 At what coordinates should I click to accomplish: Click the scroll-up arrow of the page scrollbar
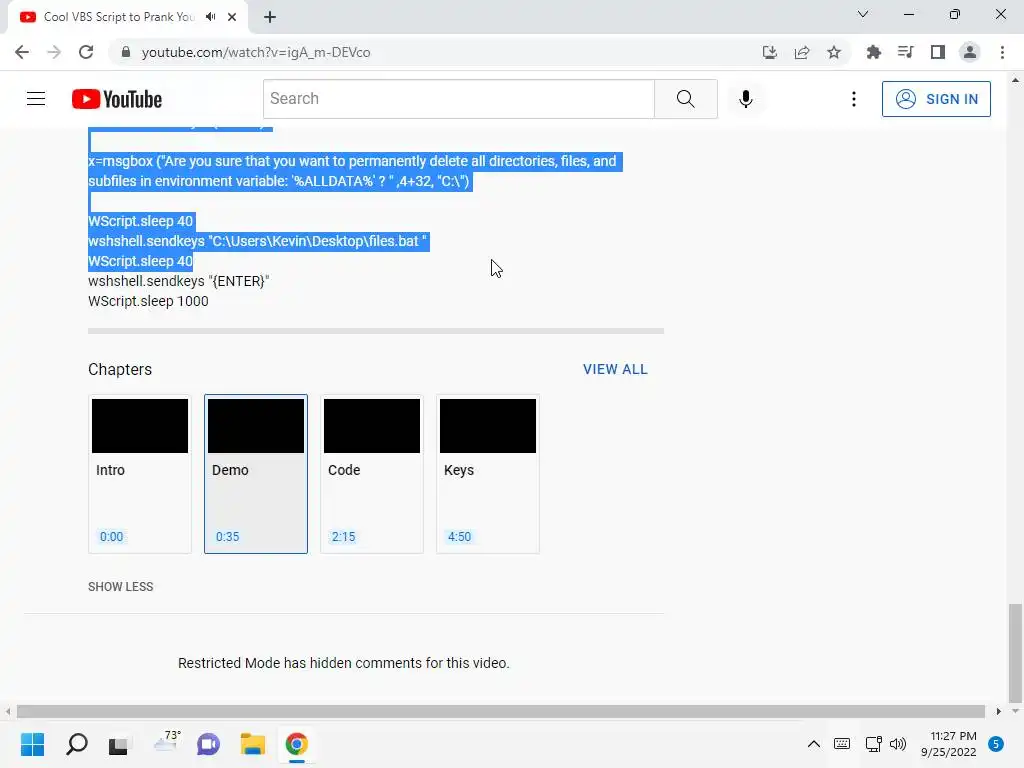point(1015,81)
